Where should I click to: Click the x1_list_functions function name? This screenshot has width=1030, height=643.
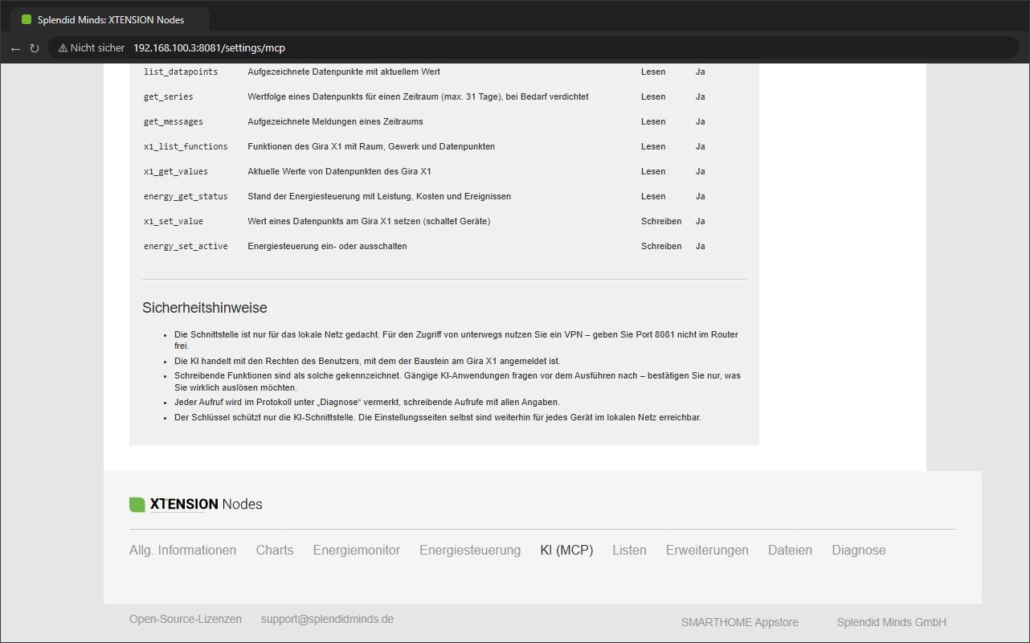[x=186, y=147]
